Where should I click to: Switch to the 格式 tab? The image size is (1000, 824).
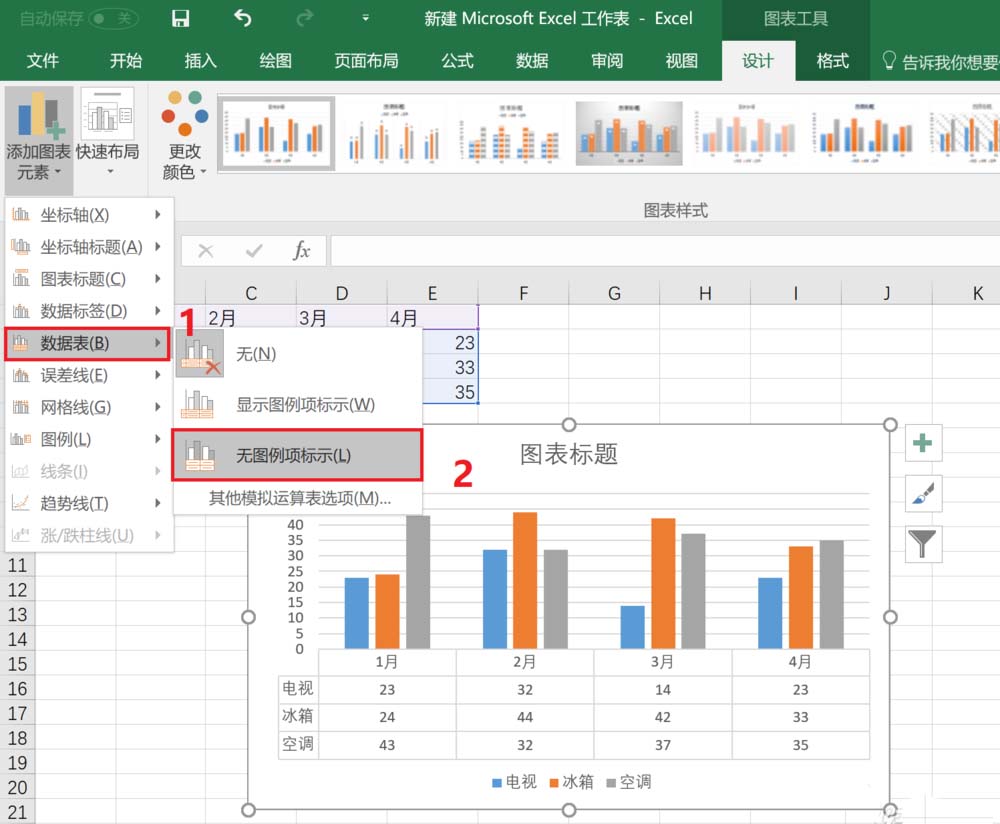coord(832,61)
